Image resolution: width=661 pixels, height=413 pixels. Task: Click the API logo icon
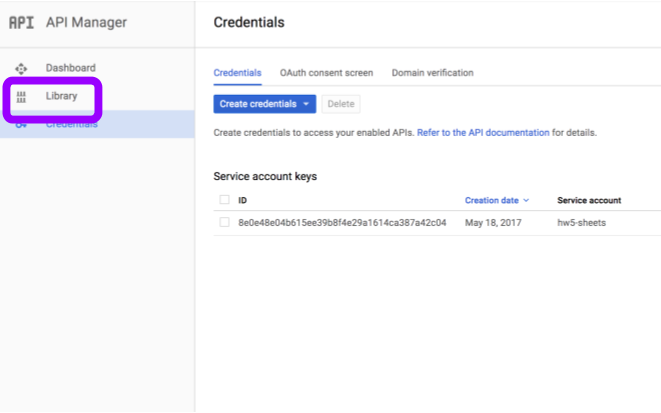pyautogui.click(x=21, y=22)
